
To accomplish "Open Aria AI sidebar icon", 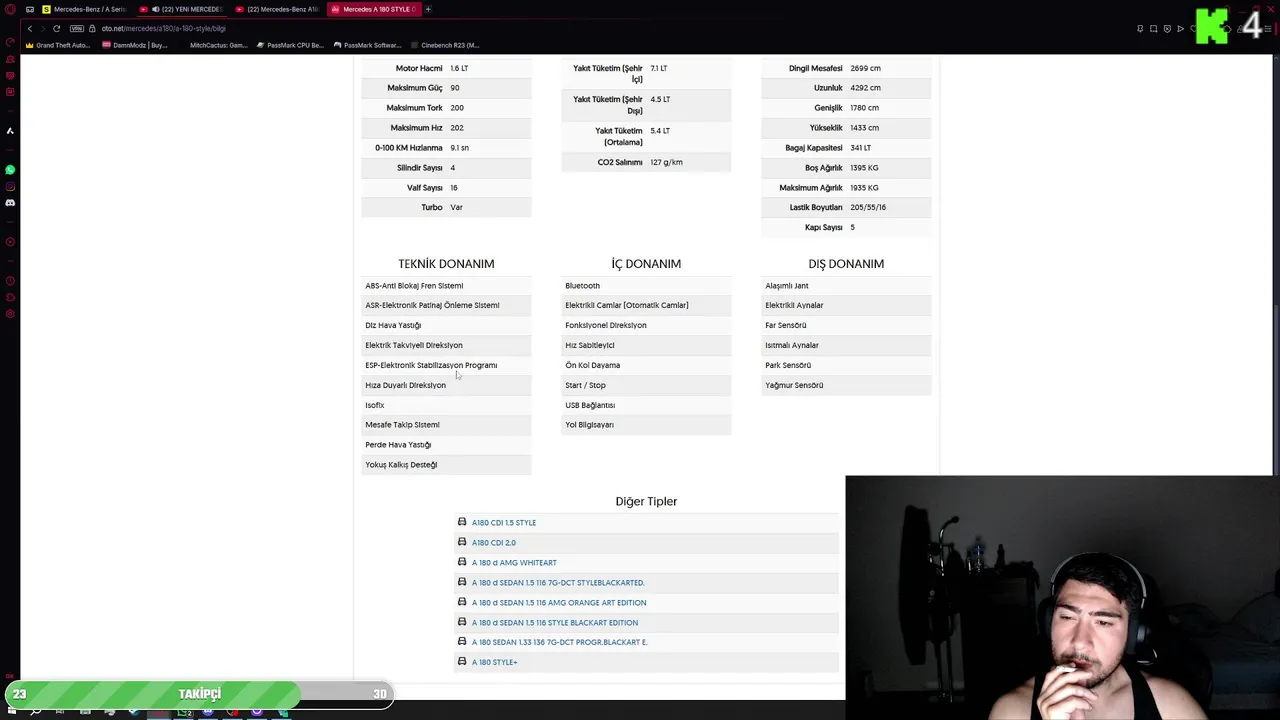I will click(x=10, y=131).
